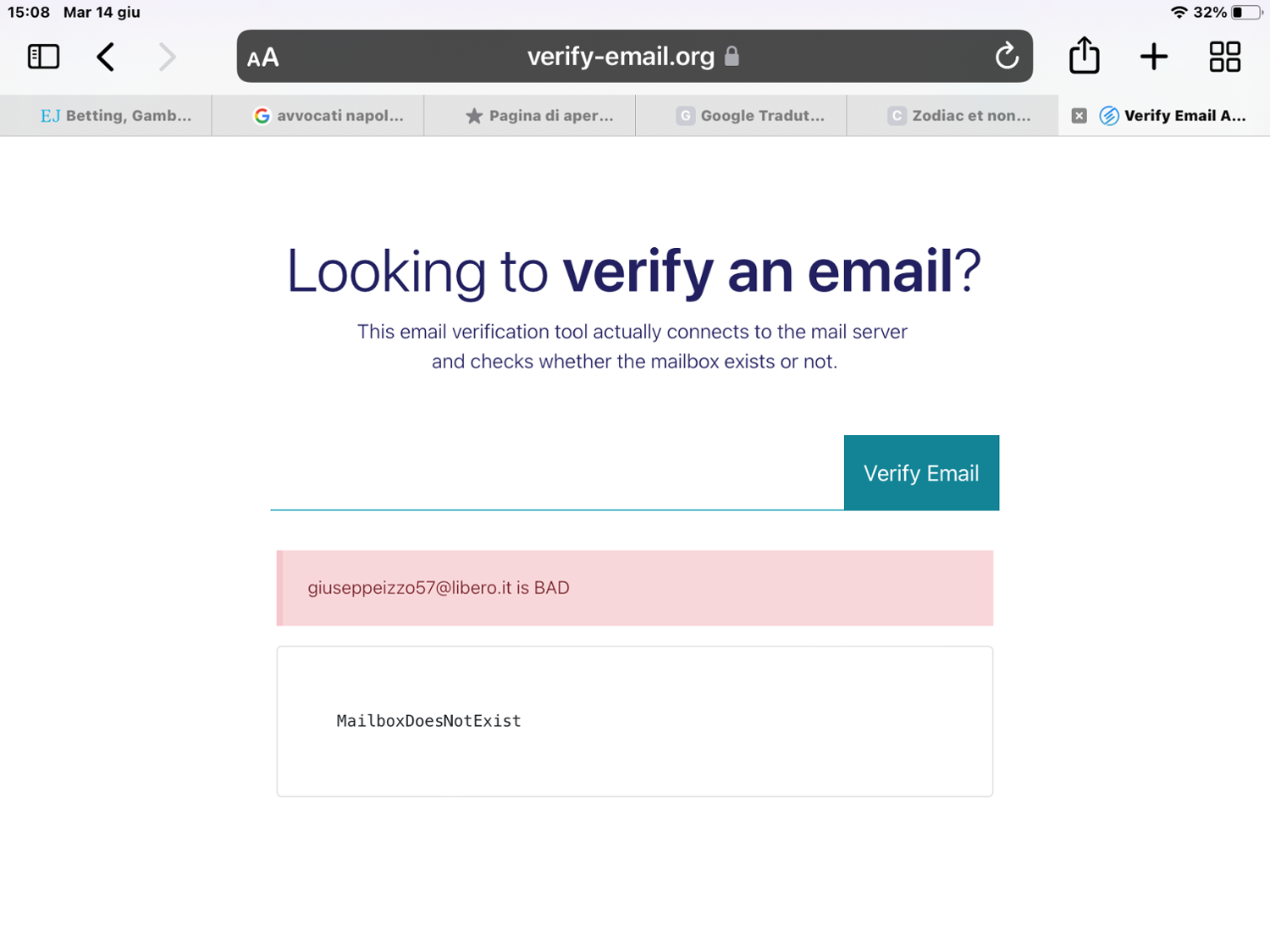Open the Share sheet icon
Image resolution: width=1270 pixels, height=952 pixels.
click(1084, 57)
